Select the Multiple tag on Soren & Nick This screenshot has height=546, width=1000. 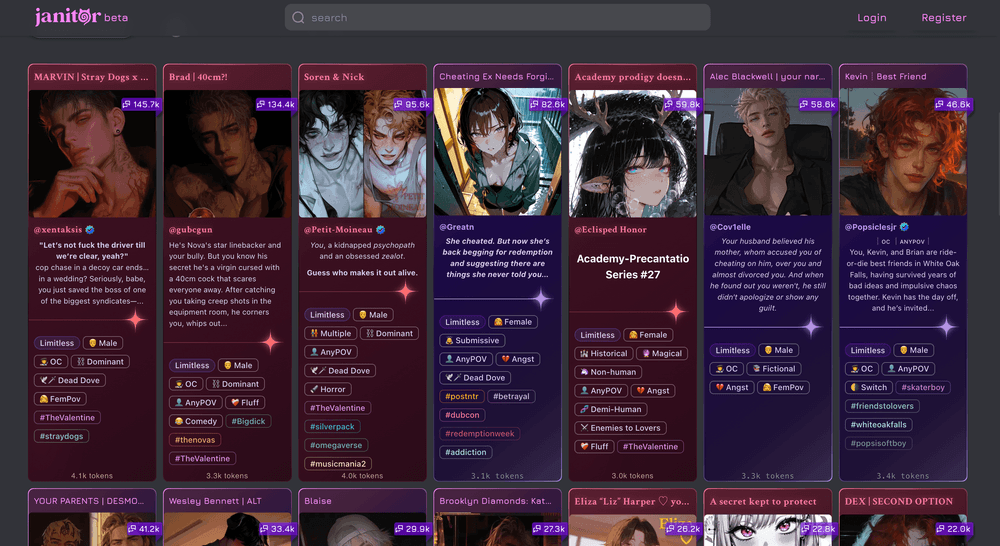coord(330,334)
